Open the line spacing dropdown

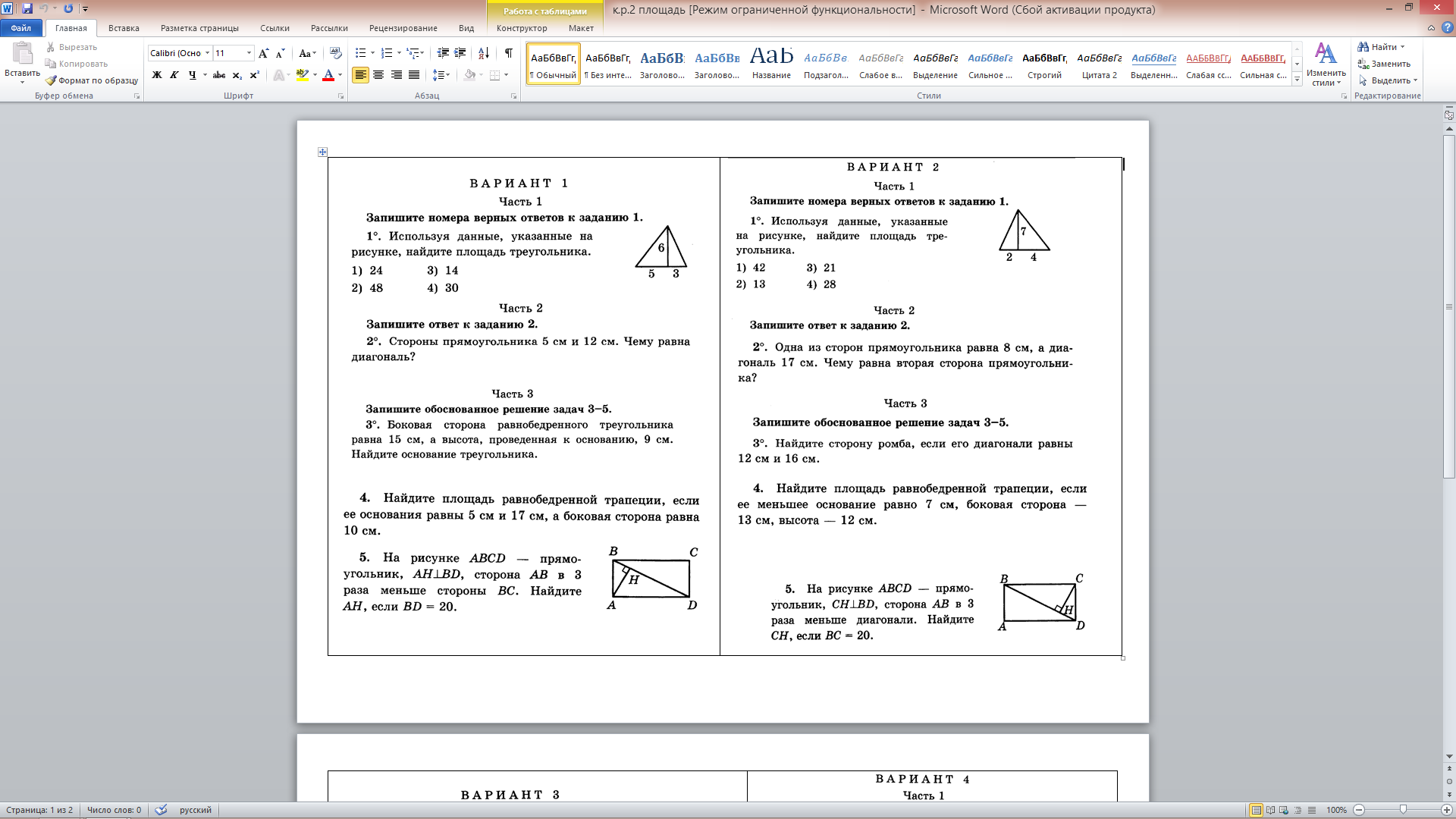(x=441, y=75)
